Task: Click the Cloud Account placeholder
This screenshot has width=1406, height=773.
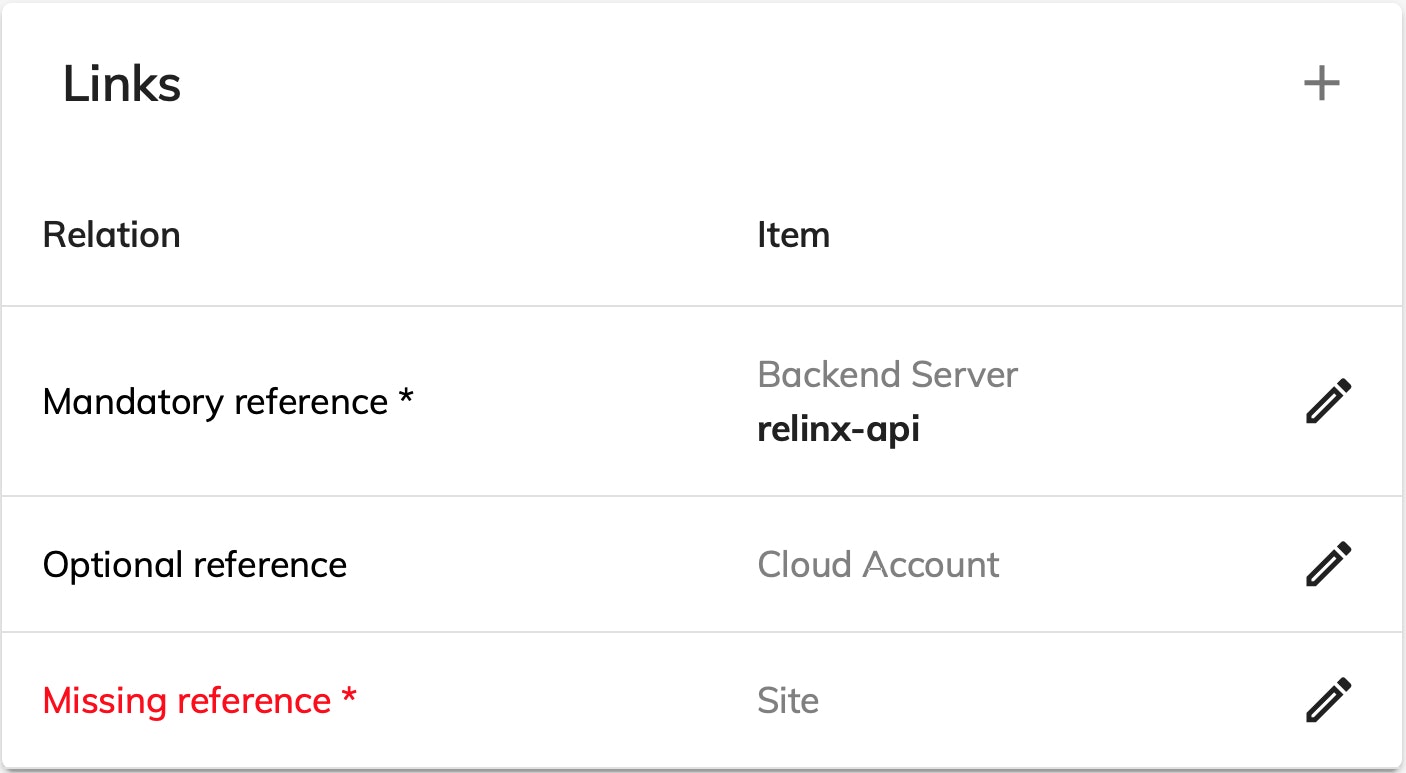Action: coord(878,565)
